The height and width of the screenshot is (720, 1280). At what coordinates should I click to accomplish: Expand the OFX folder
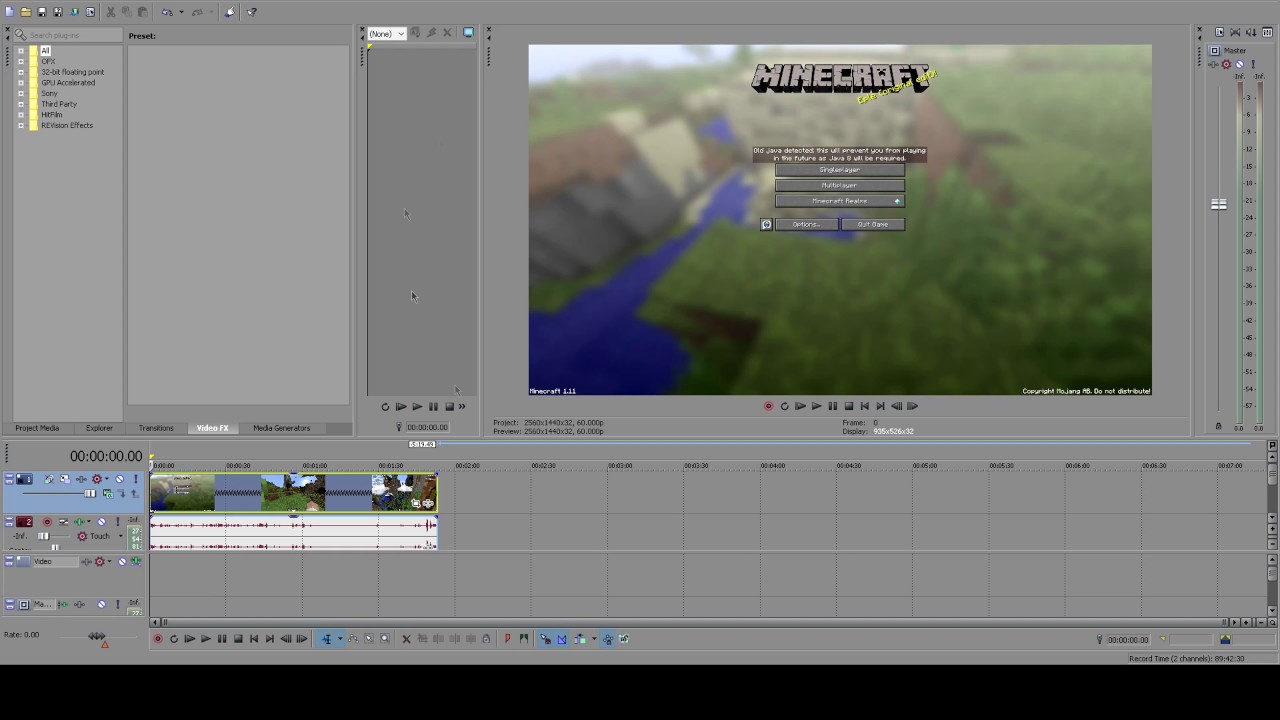(21, 61)
